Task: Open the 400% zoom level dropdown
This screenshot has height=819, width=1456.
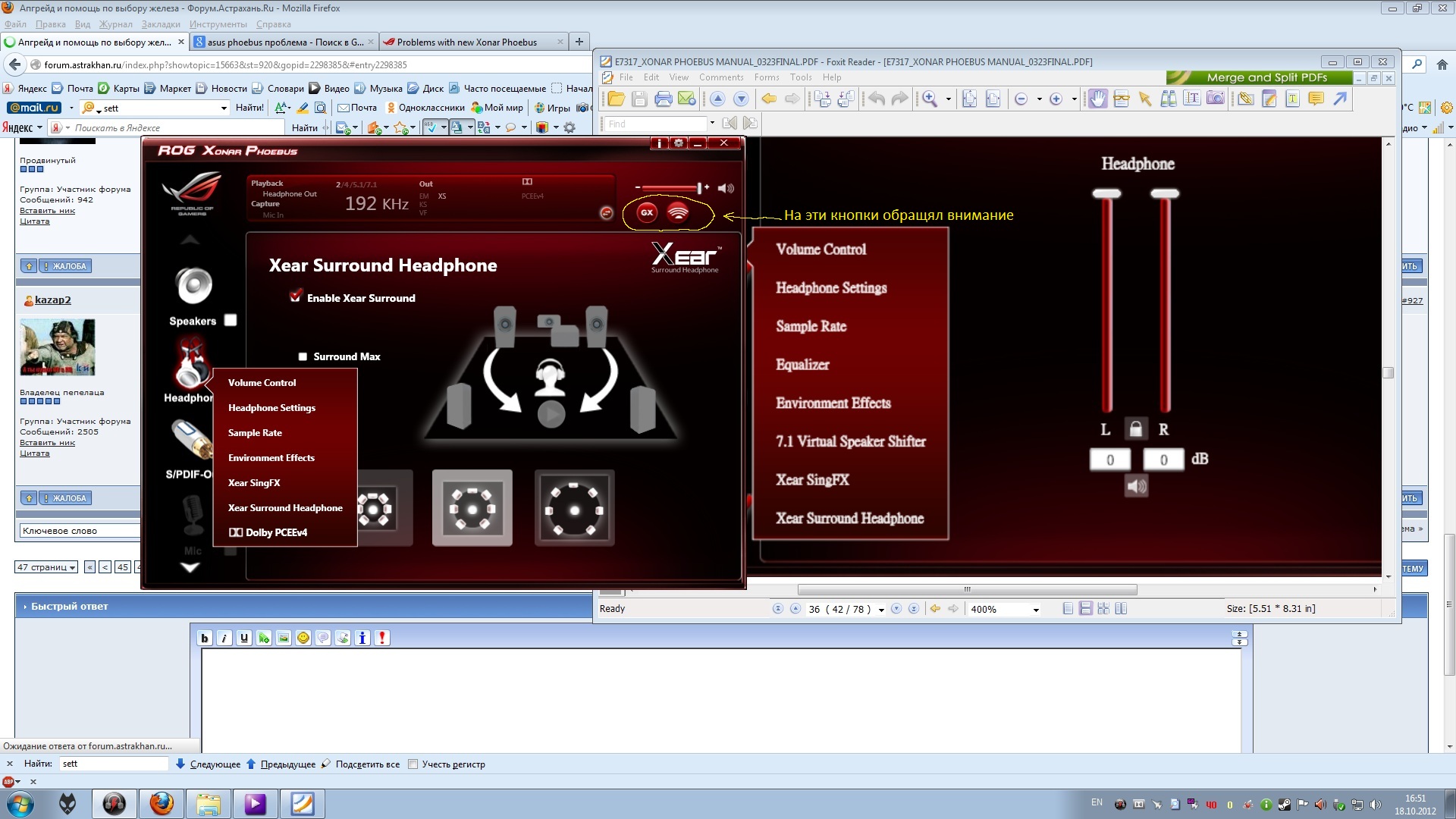Action: [1036, 610]
